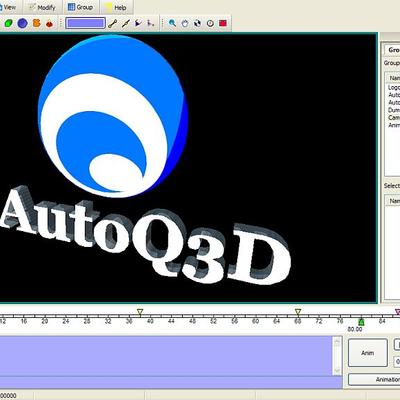Click the scroll-up arrow of track panel
400x400 pixels.
(337, 341)
